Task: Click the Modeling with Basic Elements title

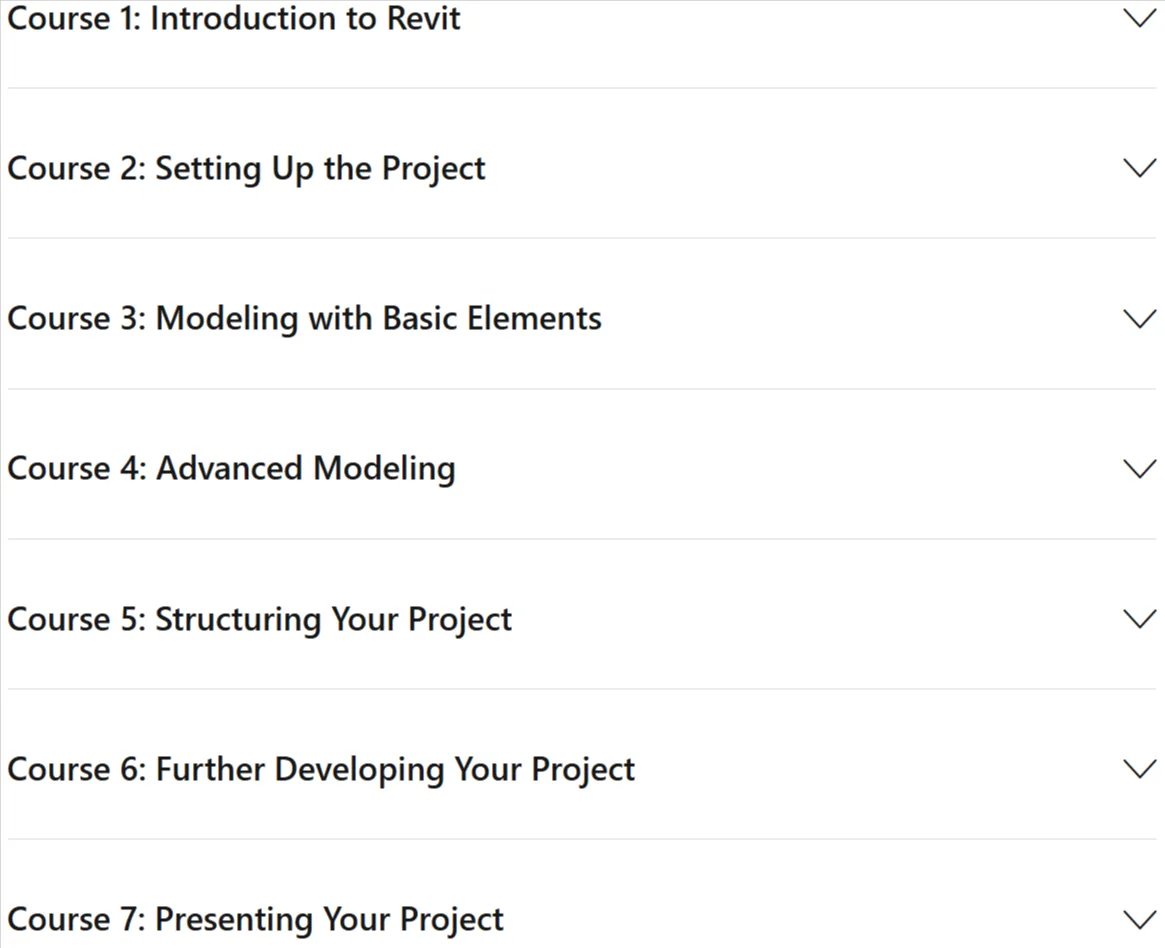Action: coord(378,319)
